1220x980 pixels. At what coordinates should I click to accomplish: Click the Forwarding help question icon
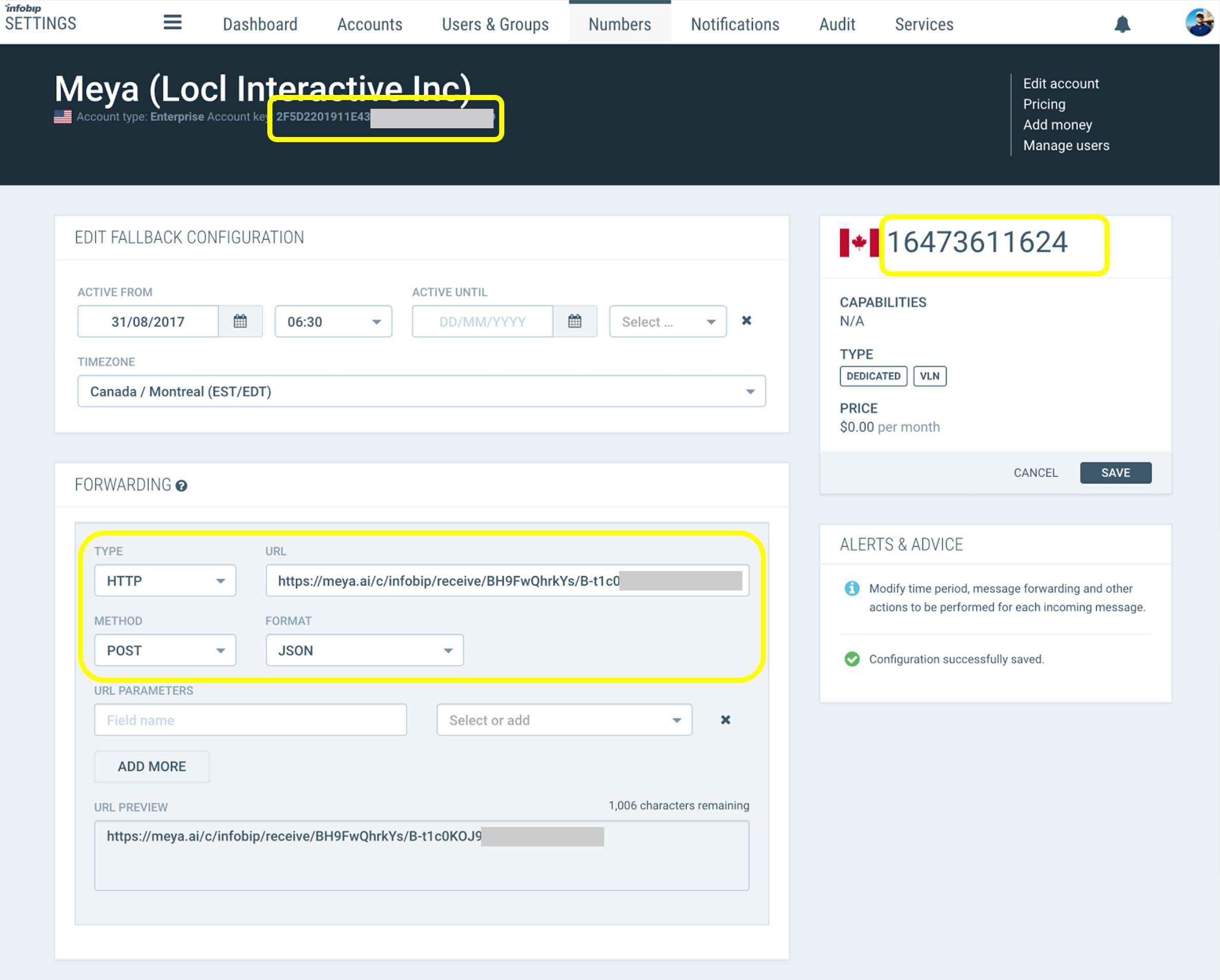(x=181, y=485)
